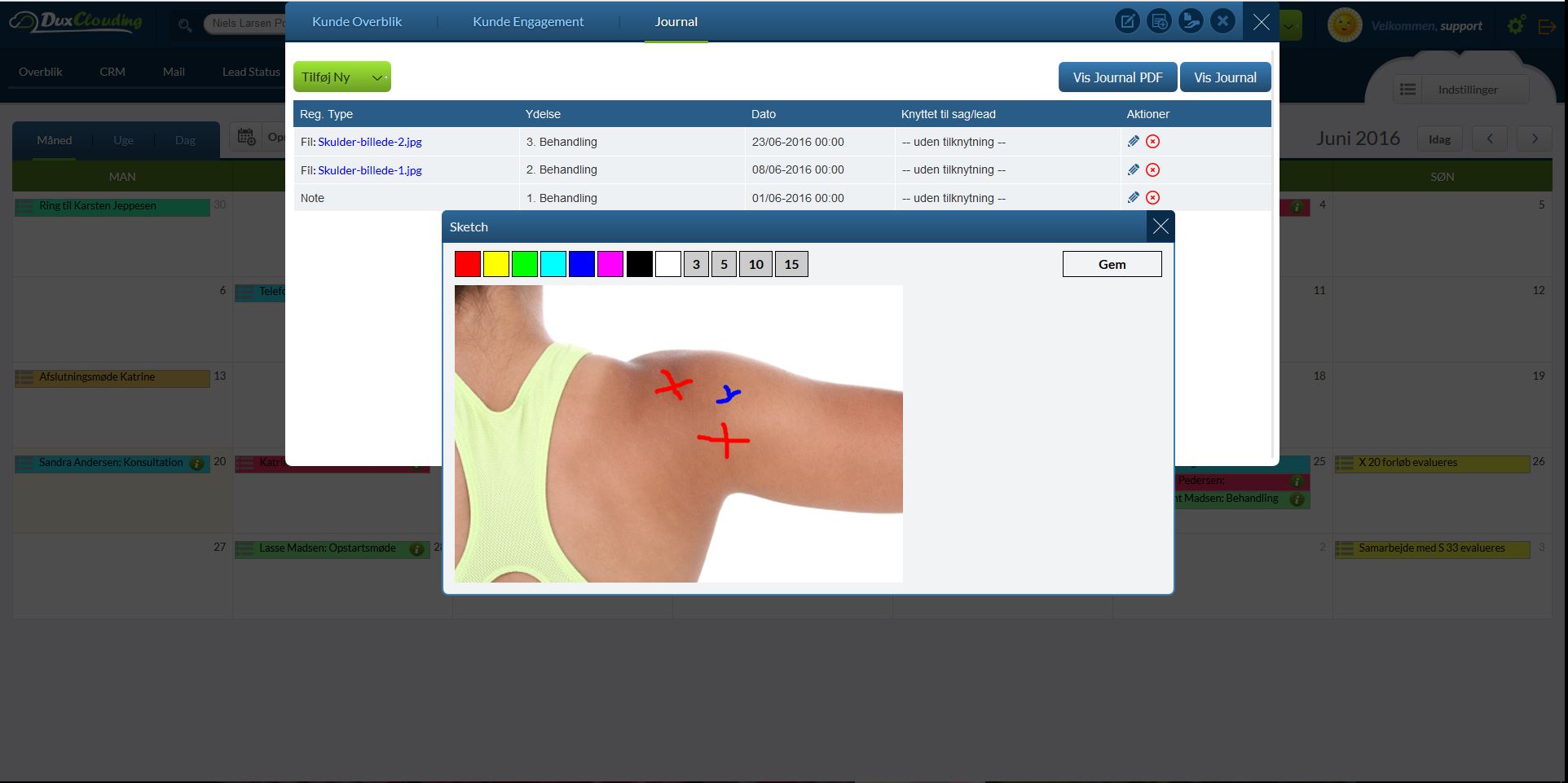Delete the Skulder-billede-1.jpg journal entry
Image resolution: width=1568 pixels, height=783 pixels.
pos(1152,170)
